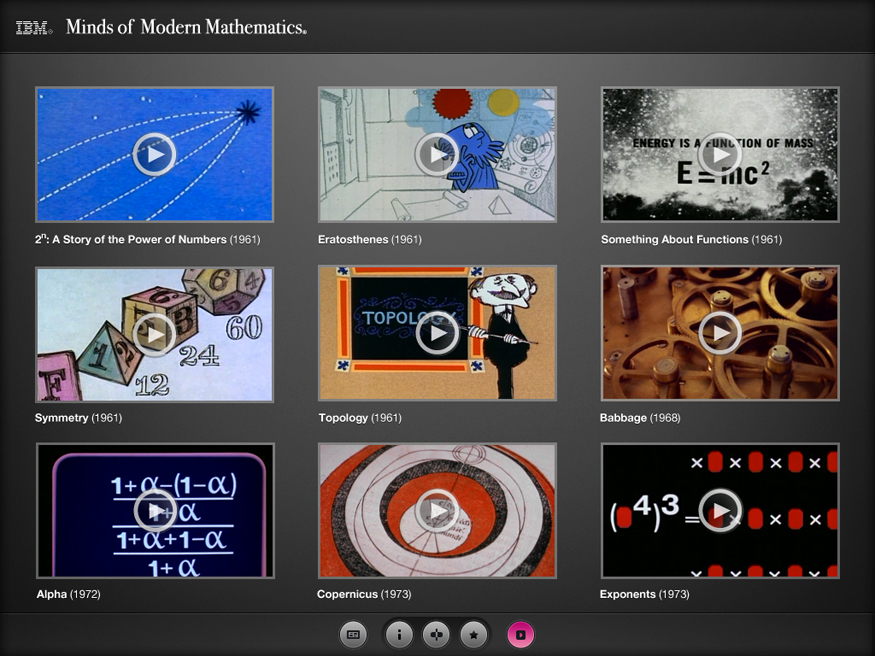Select the pink video player icon
The width and height of the screenshot is (875, 656).
pos(521,634)
